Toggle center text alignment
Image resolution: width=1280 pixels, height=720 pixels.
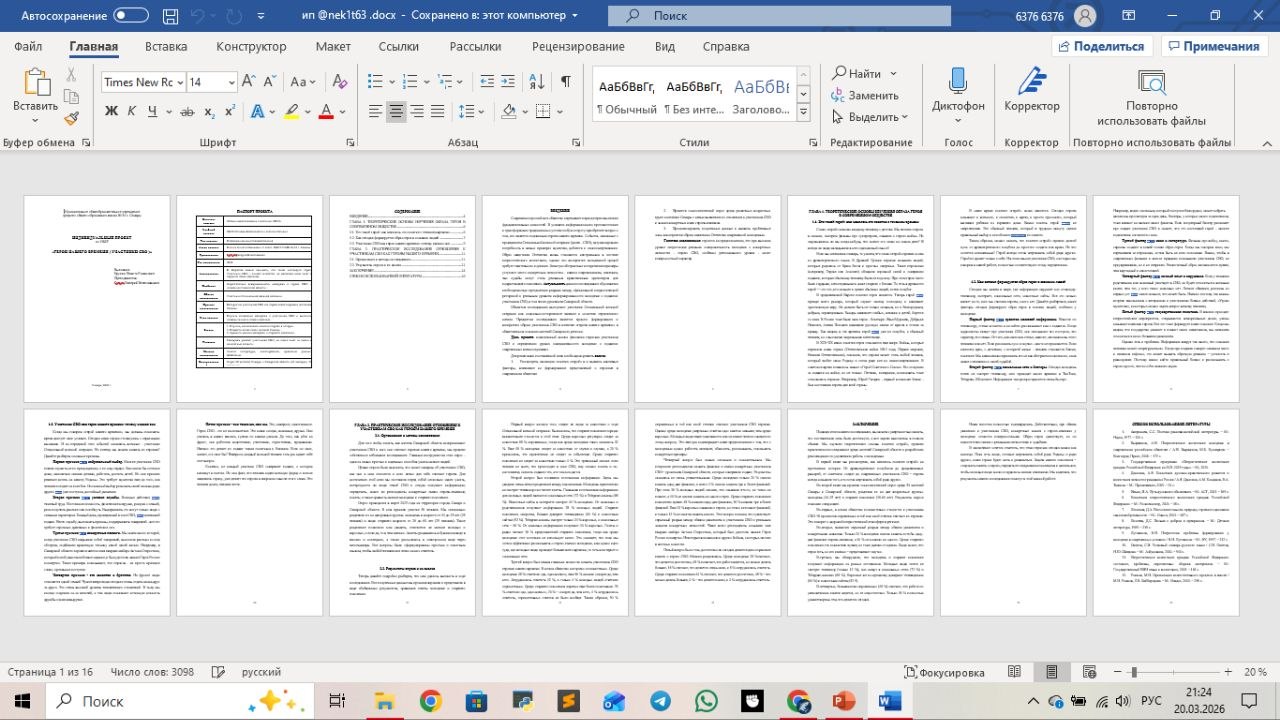[396, 110]
